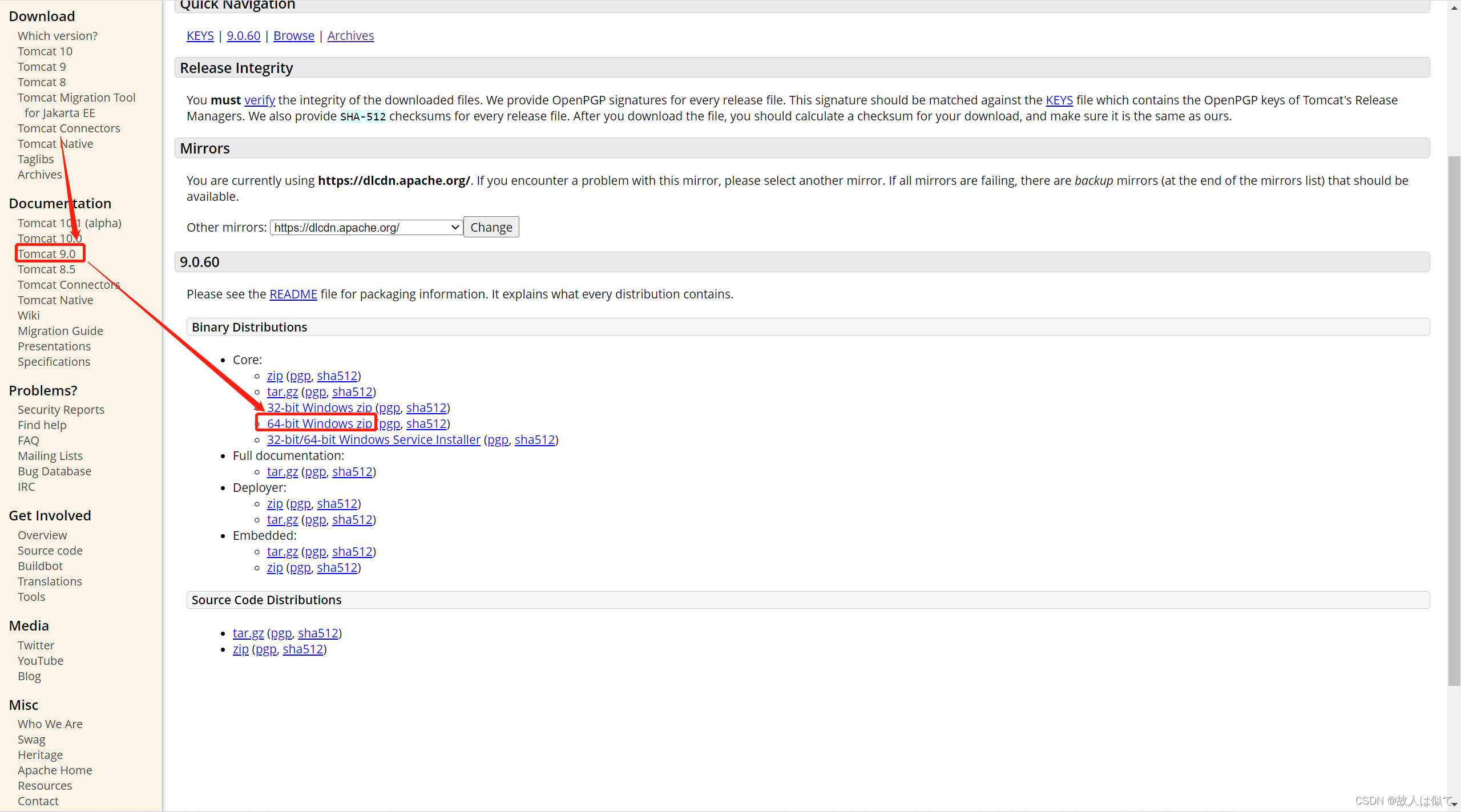Click the scrollbar up arrow

tap(1454, 7)
